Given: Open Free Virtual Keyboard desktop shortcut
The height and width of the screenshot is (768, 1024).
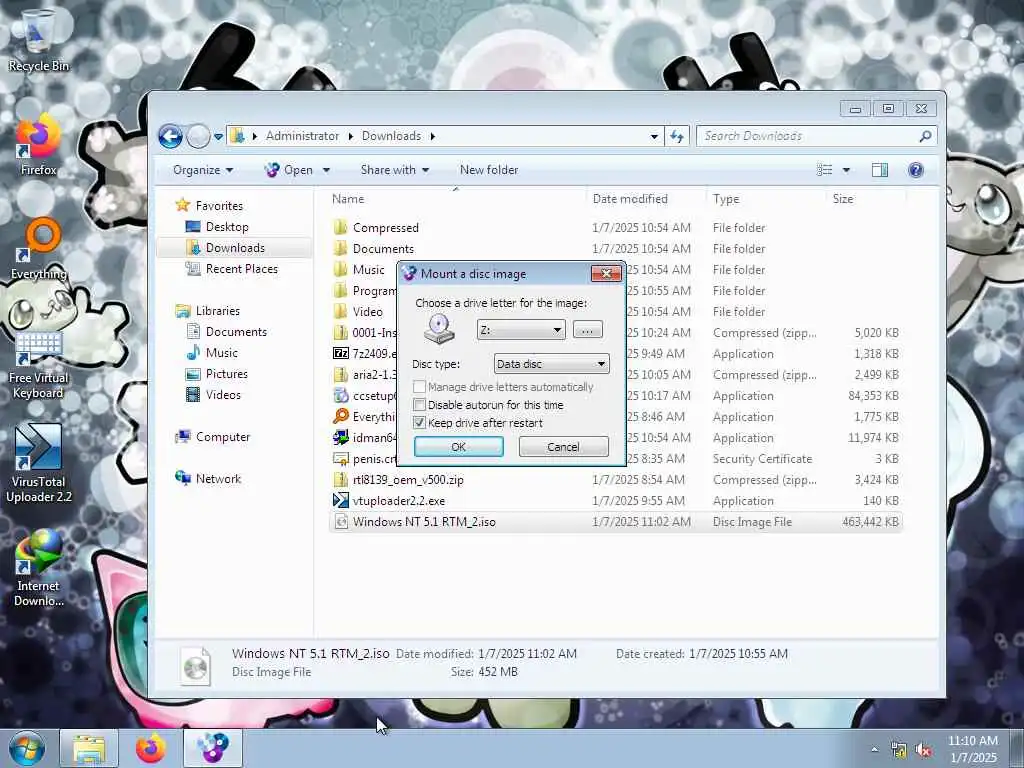Looking at the screenshot, I should [38, 364].
